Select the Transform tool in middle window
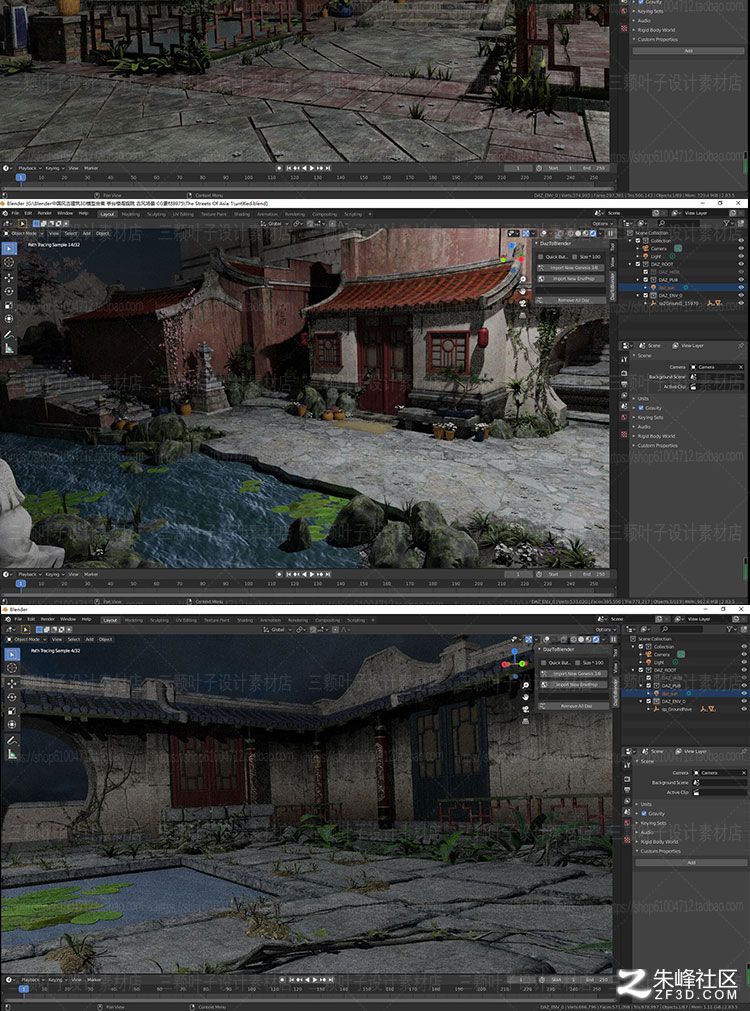 (x=10, y=319)
